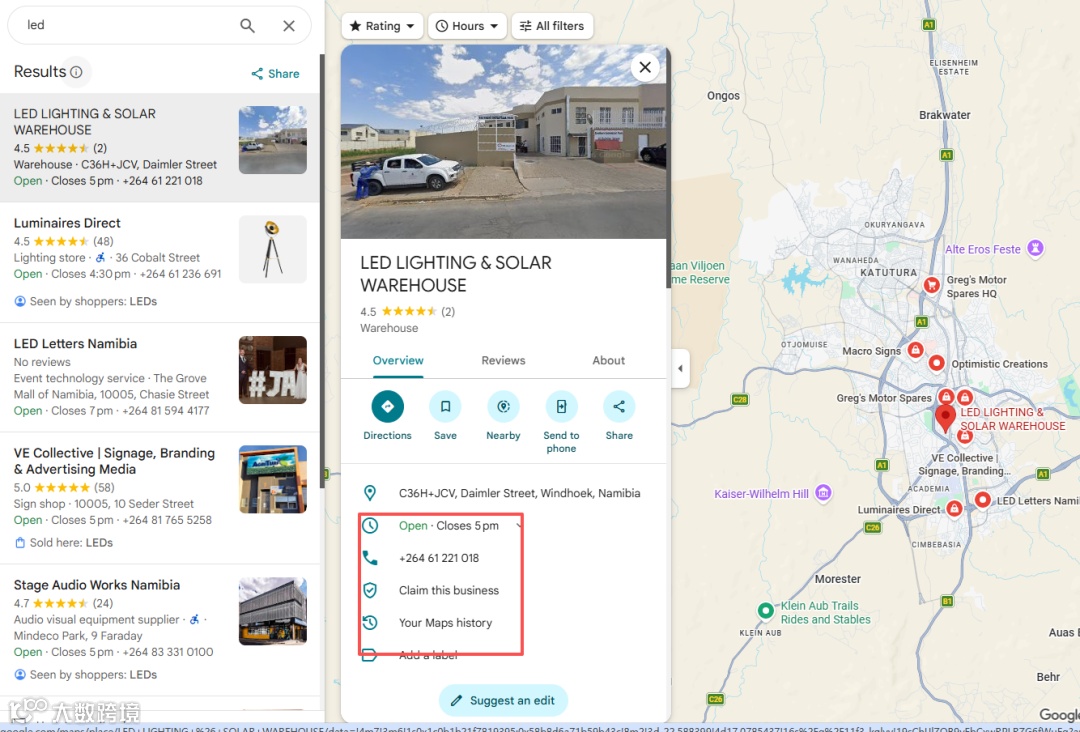Click Send to phone icon
Screen dimensions: 1080x732
(x=561, y=406)
